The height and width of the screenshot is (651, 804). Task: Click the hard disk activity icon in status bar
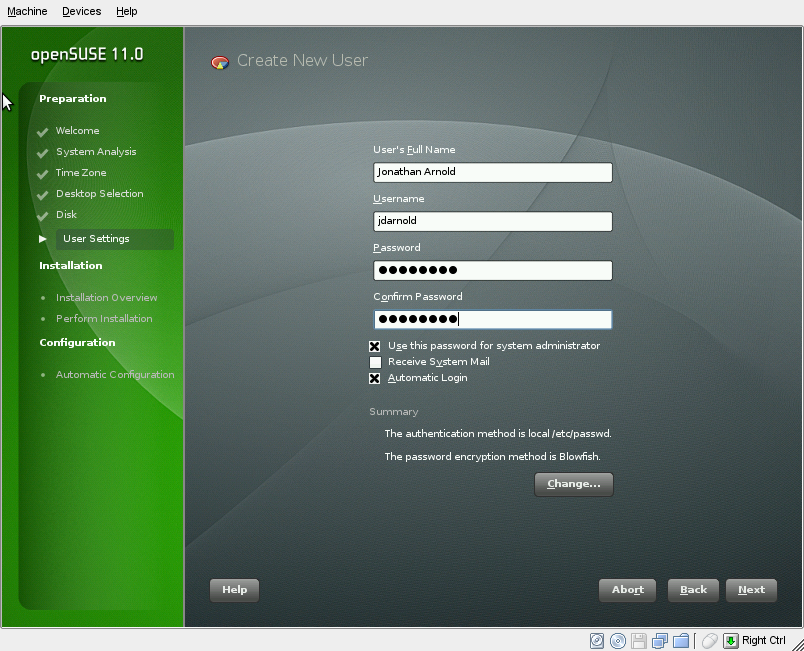pos(598,640)
